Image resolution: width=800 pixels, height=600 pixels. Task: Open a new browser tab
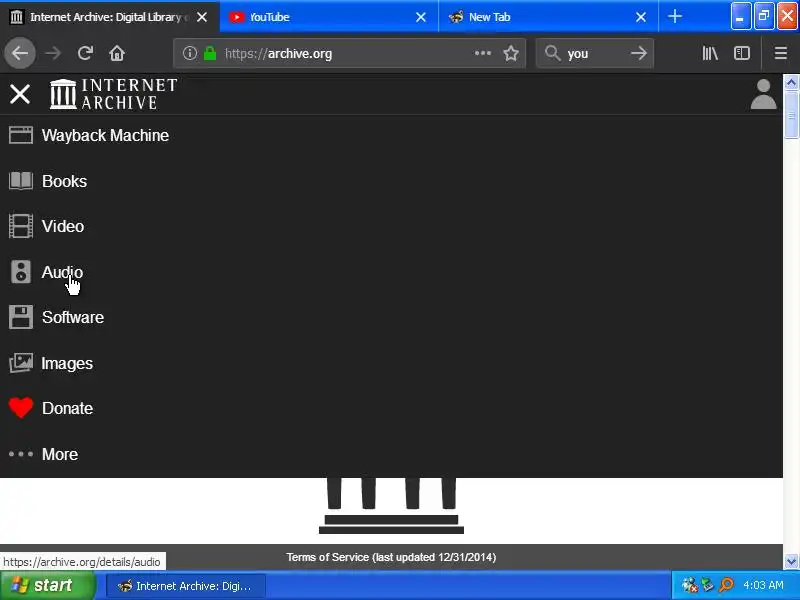(675, 17)
